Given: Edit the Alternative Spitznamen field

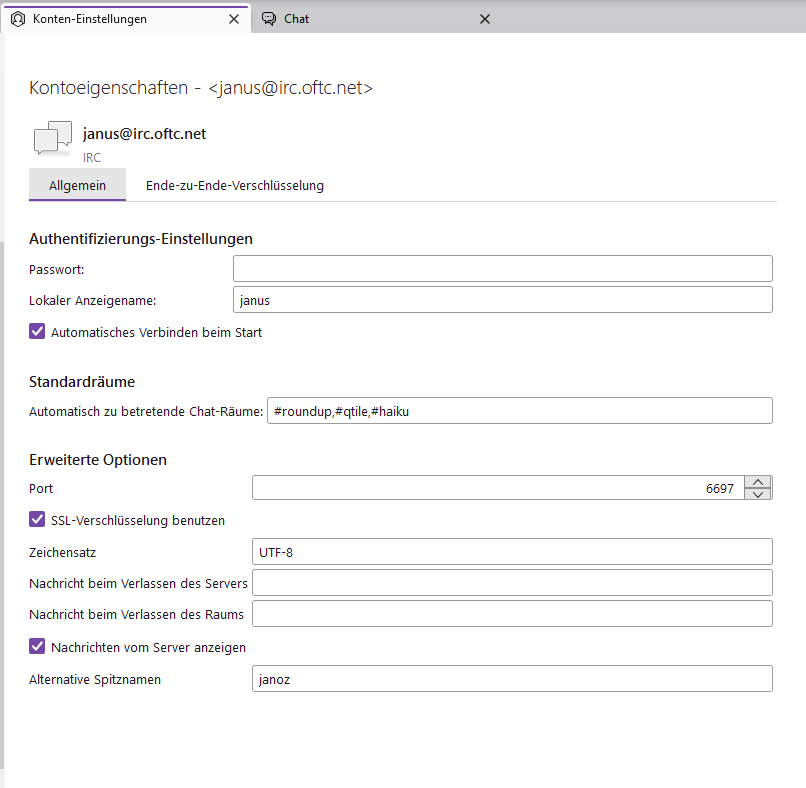Looking at the screenshot, I should tap(512, 679).
